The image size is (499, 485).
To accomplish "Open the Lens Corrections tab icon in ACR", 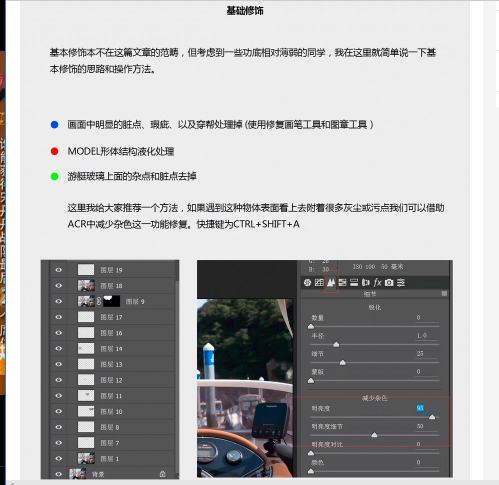I will 366,283.
